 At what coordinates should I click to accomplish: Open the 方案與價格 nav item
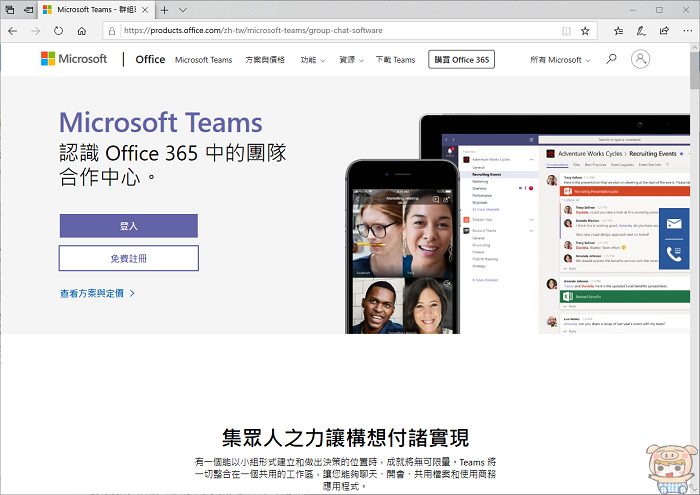[x=266, y=60]
